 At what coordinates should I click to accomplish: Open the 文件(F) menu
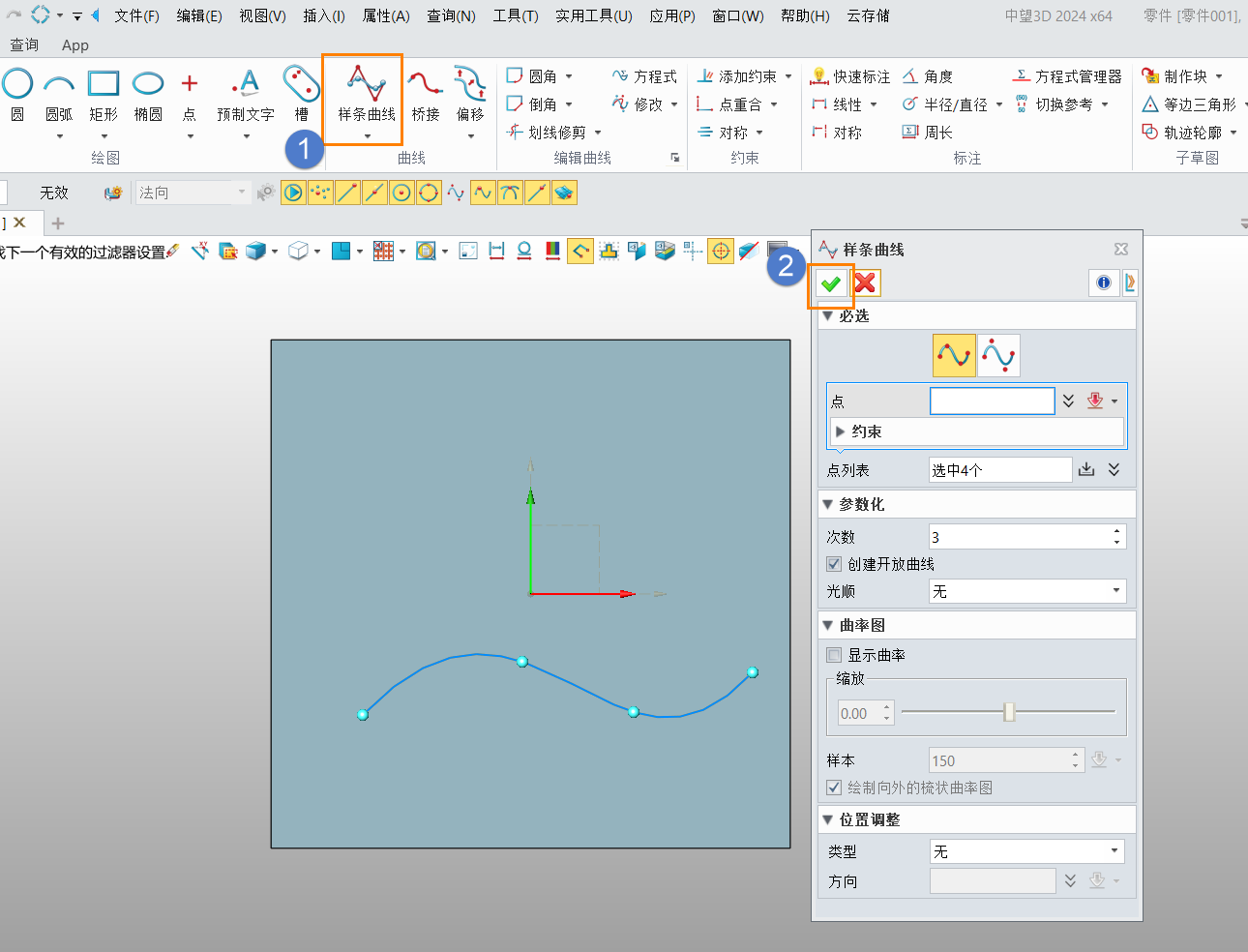136,15
